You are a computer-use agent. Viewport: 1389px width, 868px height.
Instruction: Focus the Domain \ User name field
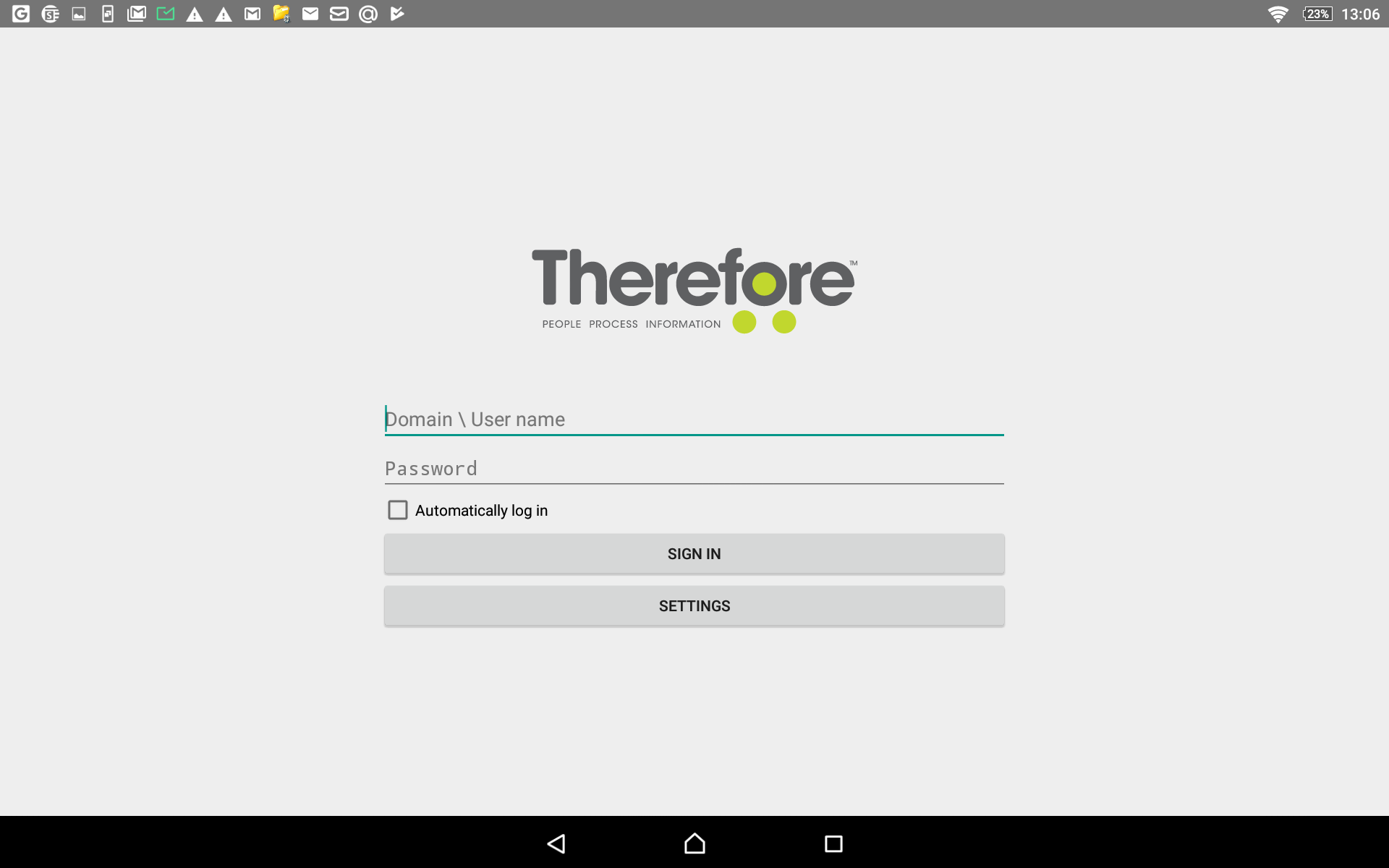[694, 420]
